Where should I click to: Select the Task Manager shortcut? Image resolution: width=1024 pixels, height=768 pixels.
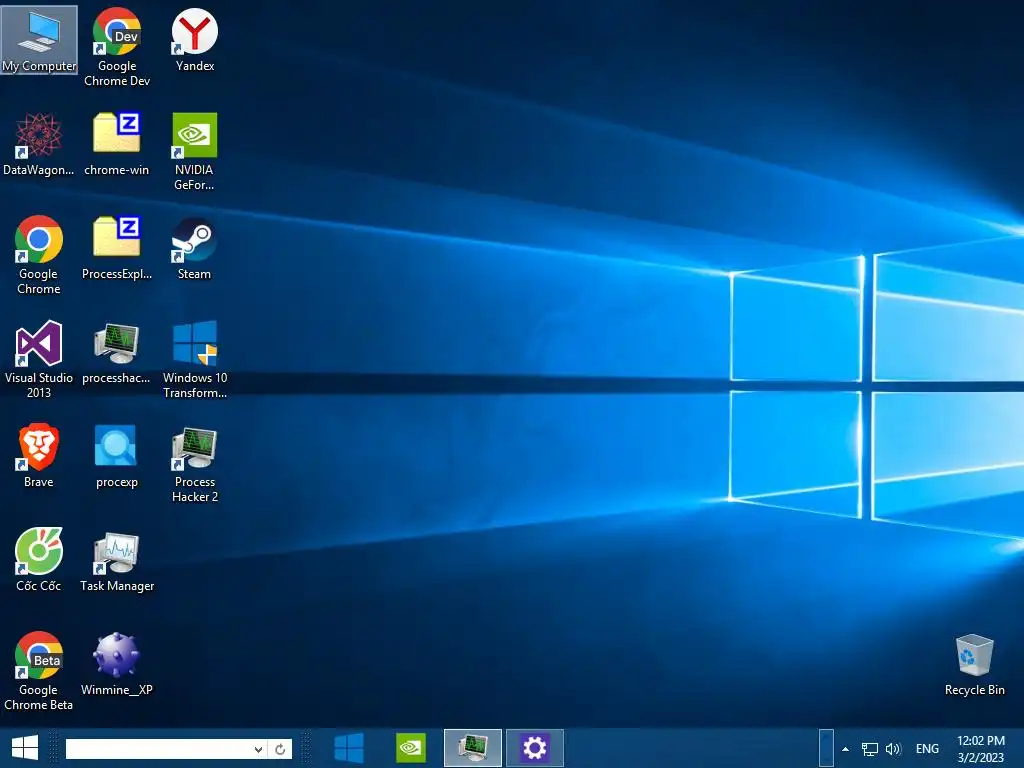[117, 560]
